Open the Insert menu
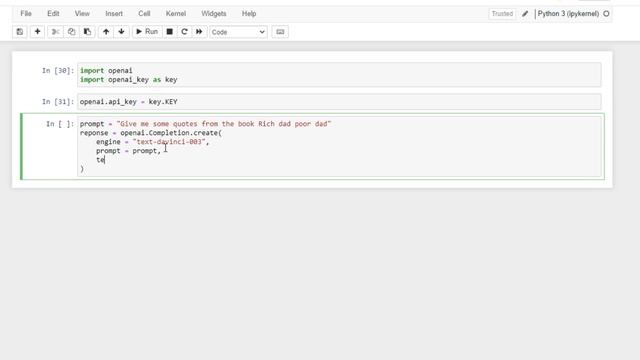This screenshot has width=640, height=360. click(114, 13)
